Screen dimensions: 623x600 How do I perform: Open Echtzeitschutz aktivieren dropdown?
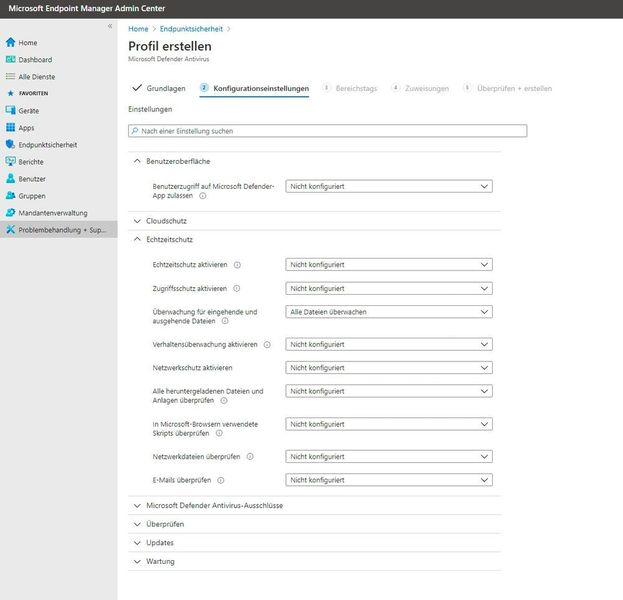pos(389,265)
